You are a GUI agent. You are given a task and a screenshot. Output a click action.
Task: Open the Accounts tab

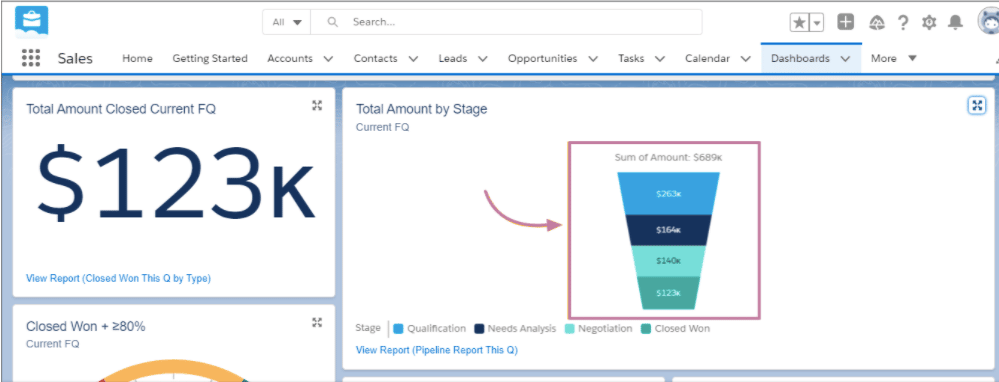pos(290,58)
